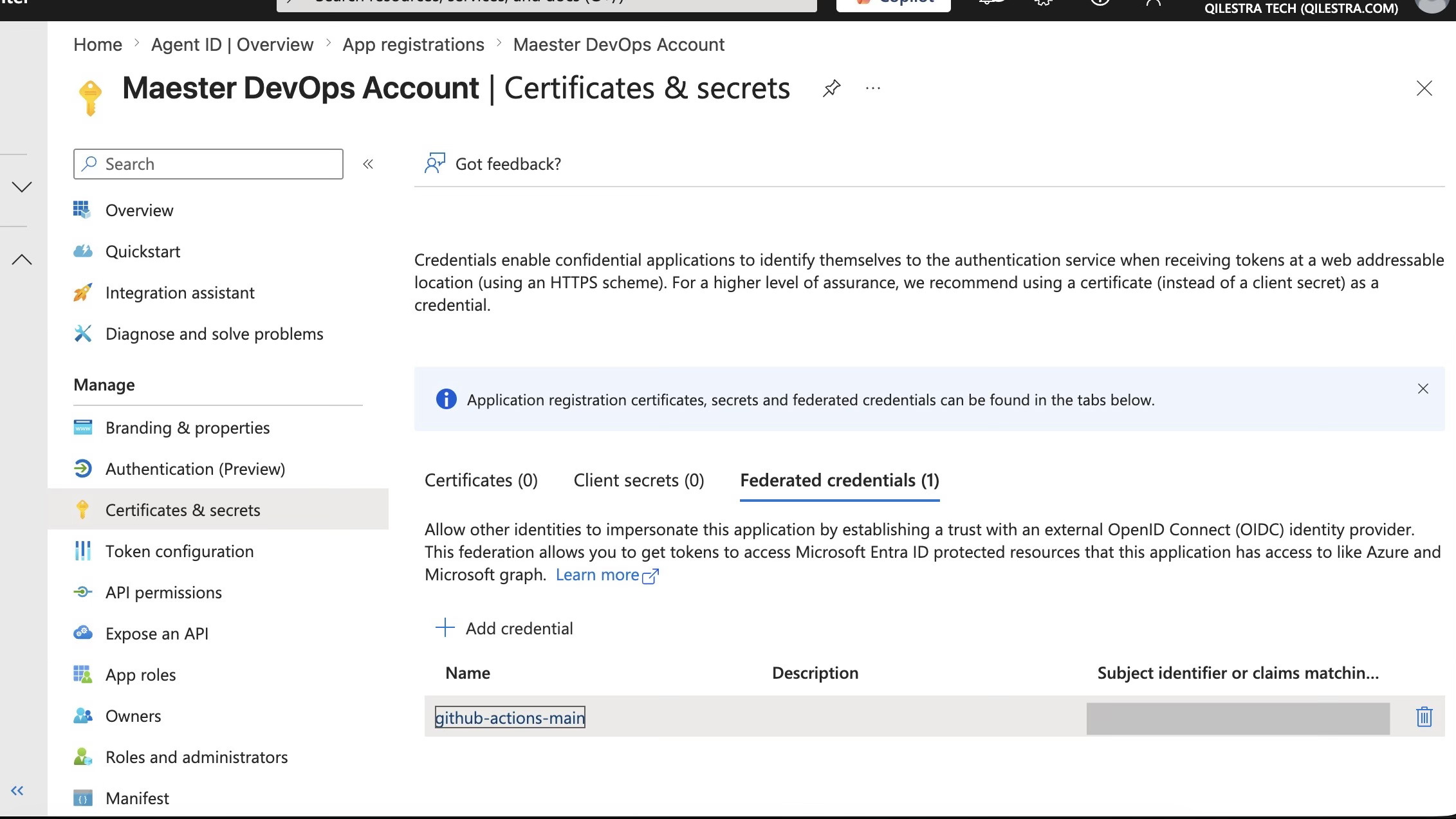
Task: Open the more options ellipsis menu
Action: (x=873, y=88)
